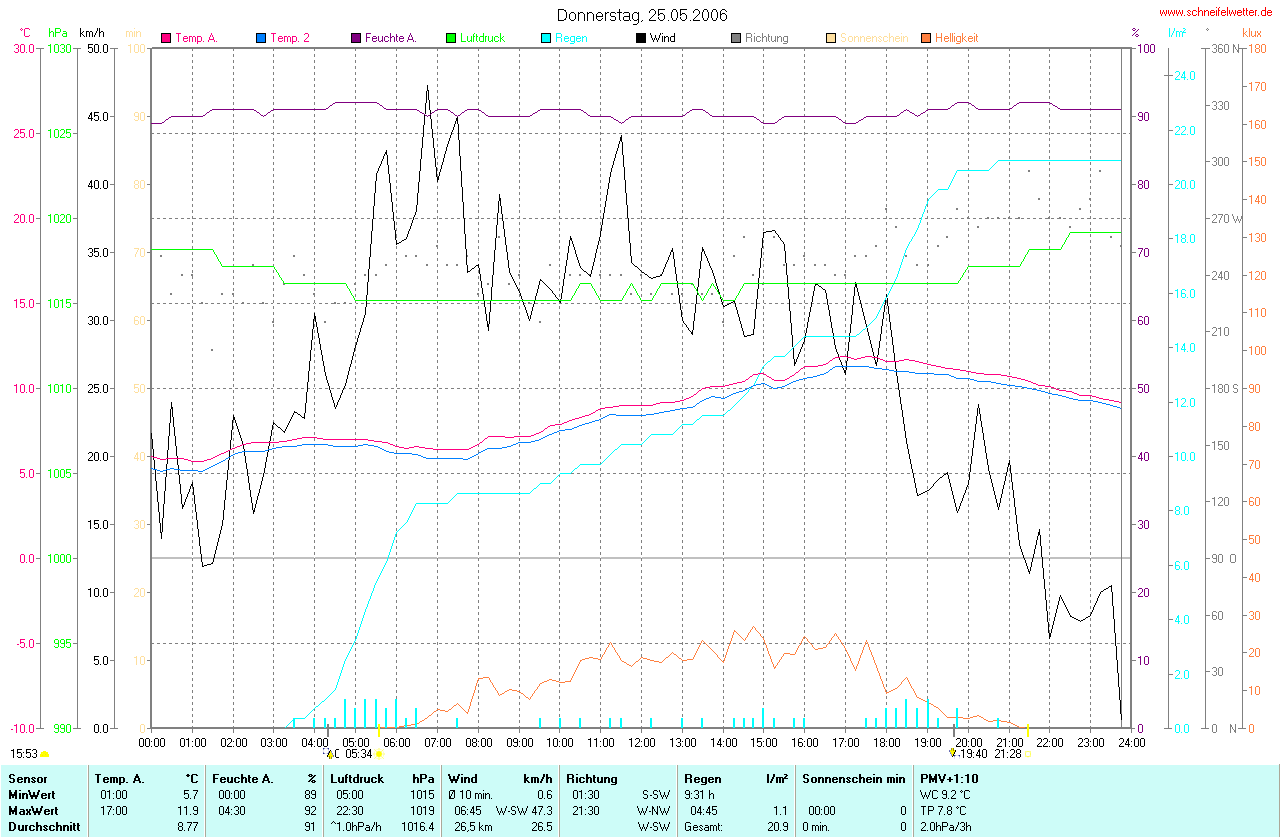Click the maximum temperature value 11.9

point(187,811)
